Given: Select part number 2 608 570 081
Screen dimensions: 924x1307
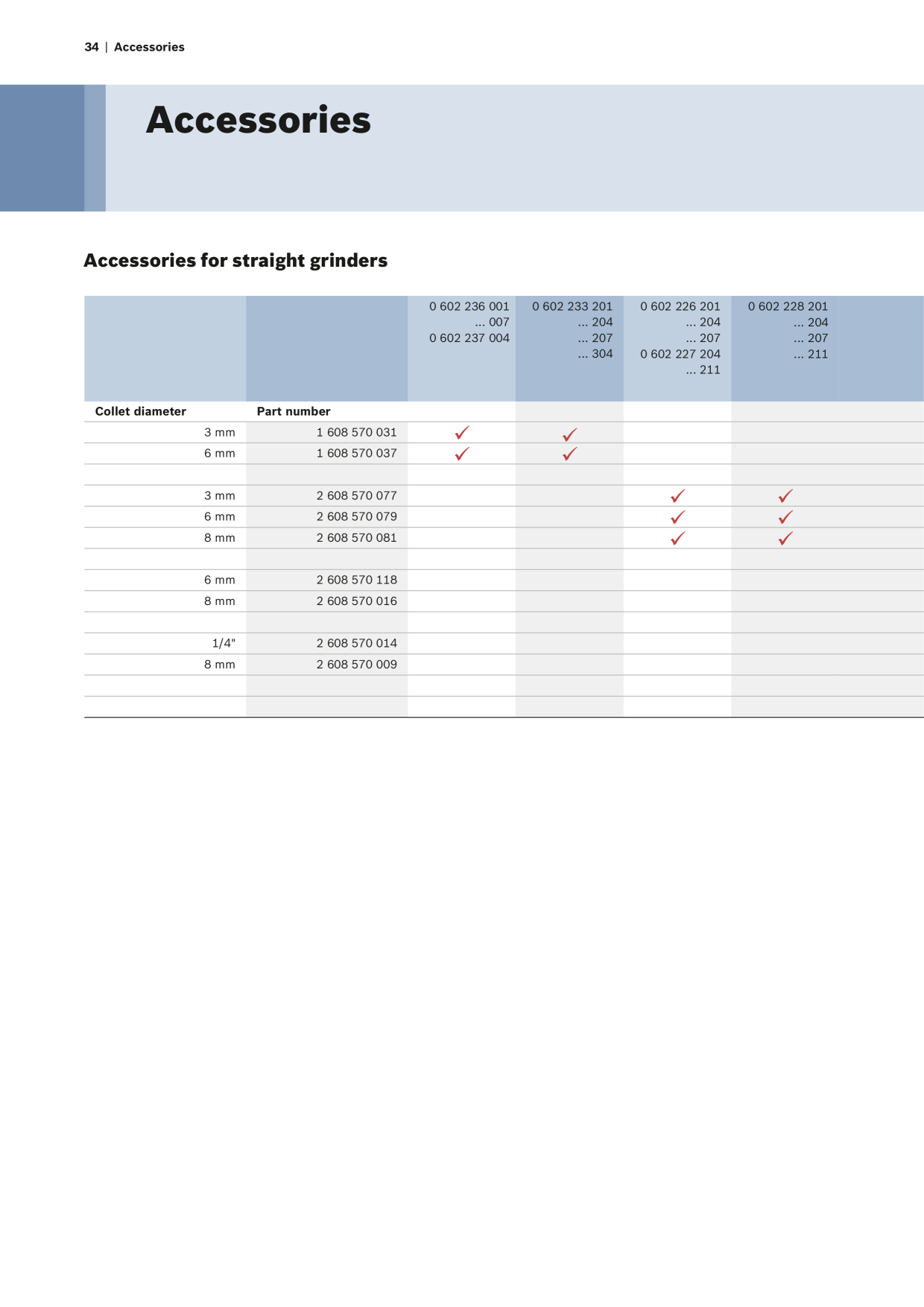Looking at the screenshot, I should pos(356,537).
